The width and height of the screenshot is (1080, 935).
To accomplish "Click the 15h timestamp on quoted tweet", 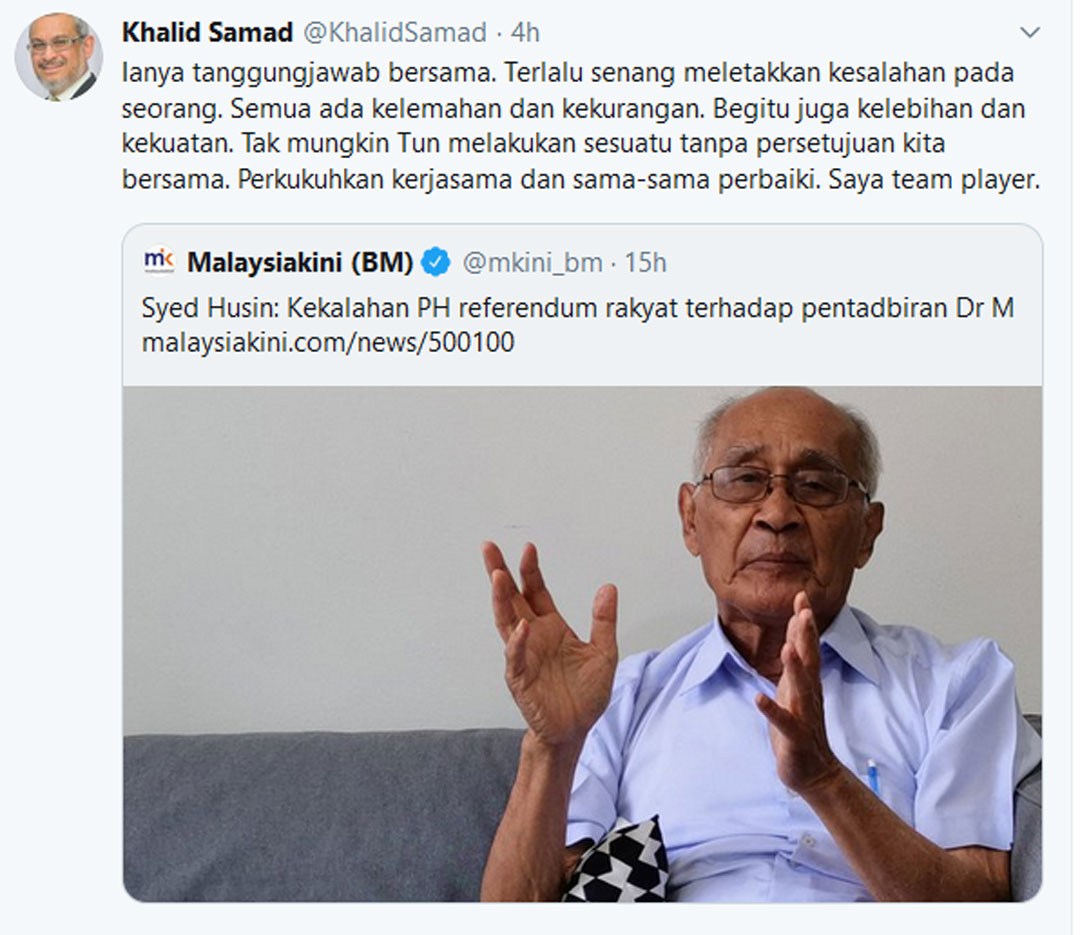I will click(645, 263).
